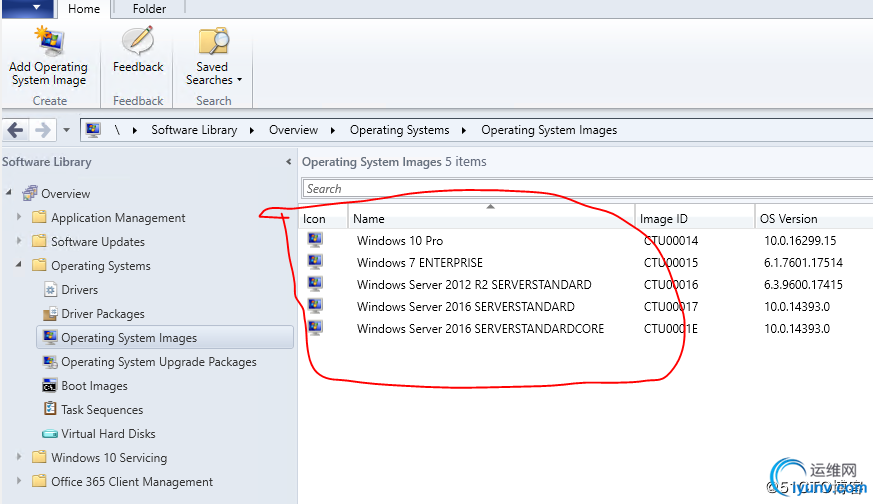Click Image ID CTU00014
Image resolution: width=873 pixels, height=504 pixels.
coord(671,241)
